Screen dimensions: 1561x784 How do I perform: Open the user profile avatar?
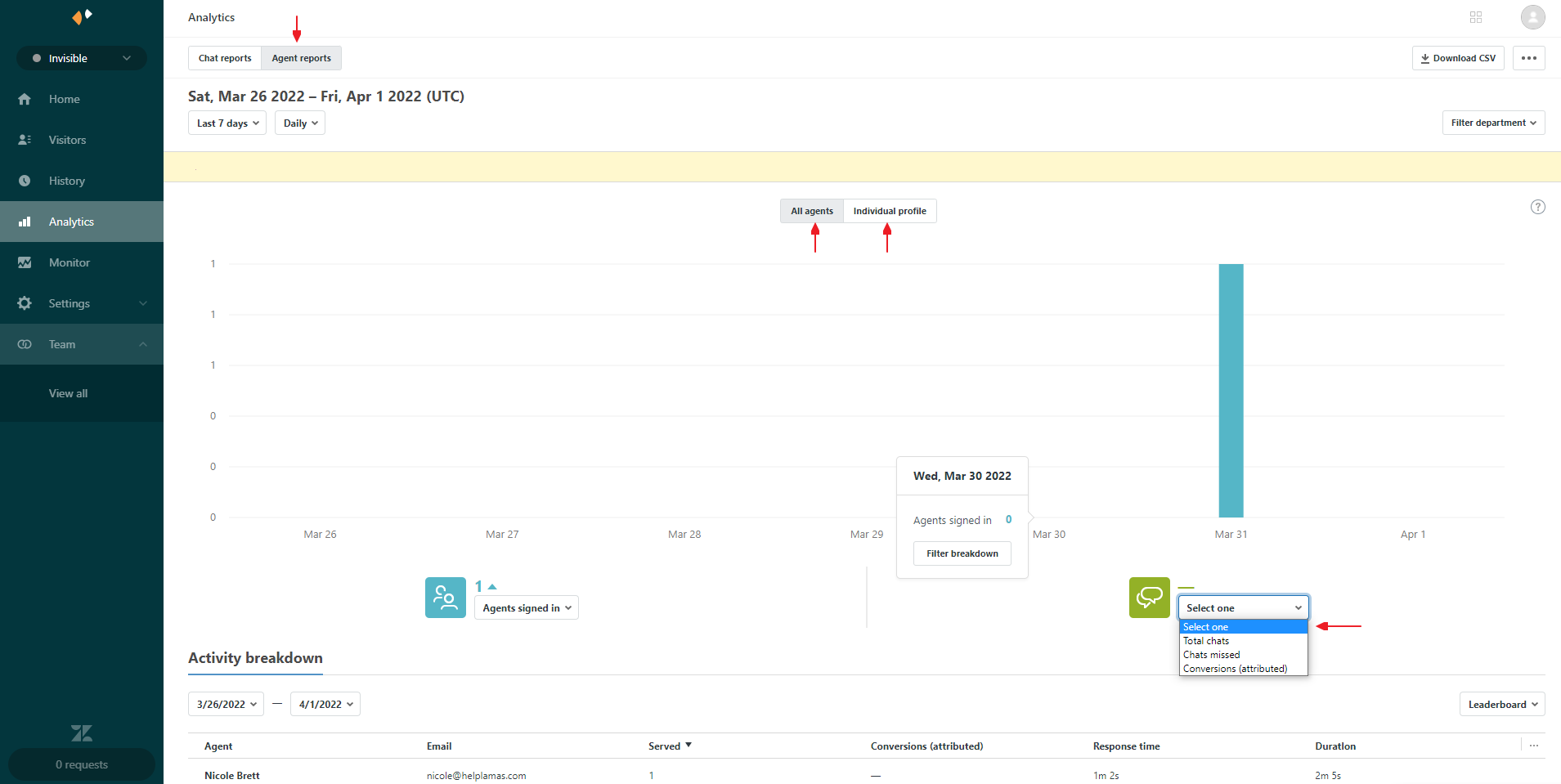1533,16
